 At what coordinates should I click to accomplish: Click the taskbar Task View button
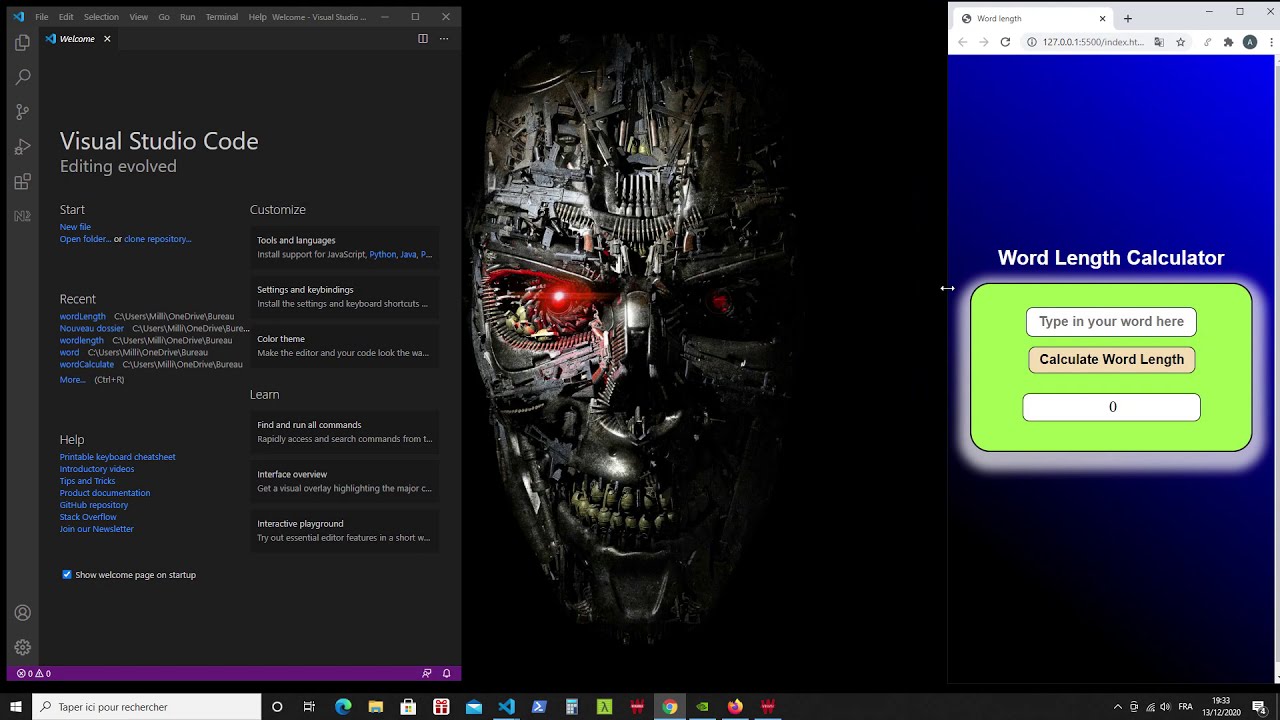click(309, 707)
